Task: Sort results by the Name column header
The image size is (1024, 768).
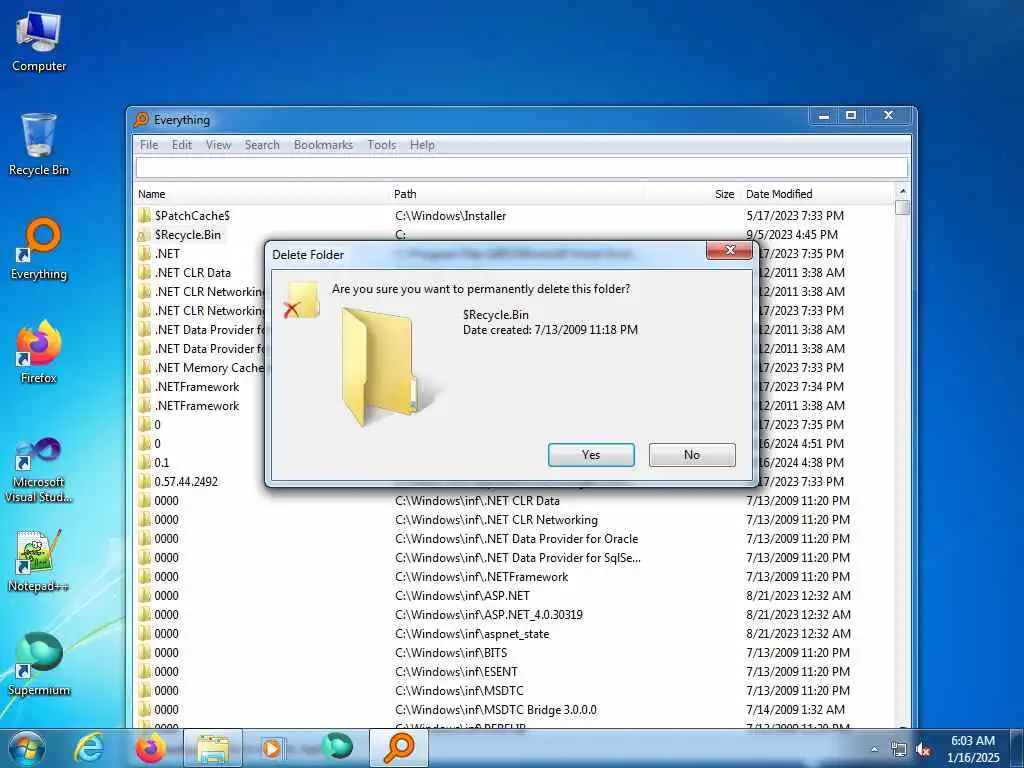Action: click(x=263, y=194)
